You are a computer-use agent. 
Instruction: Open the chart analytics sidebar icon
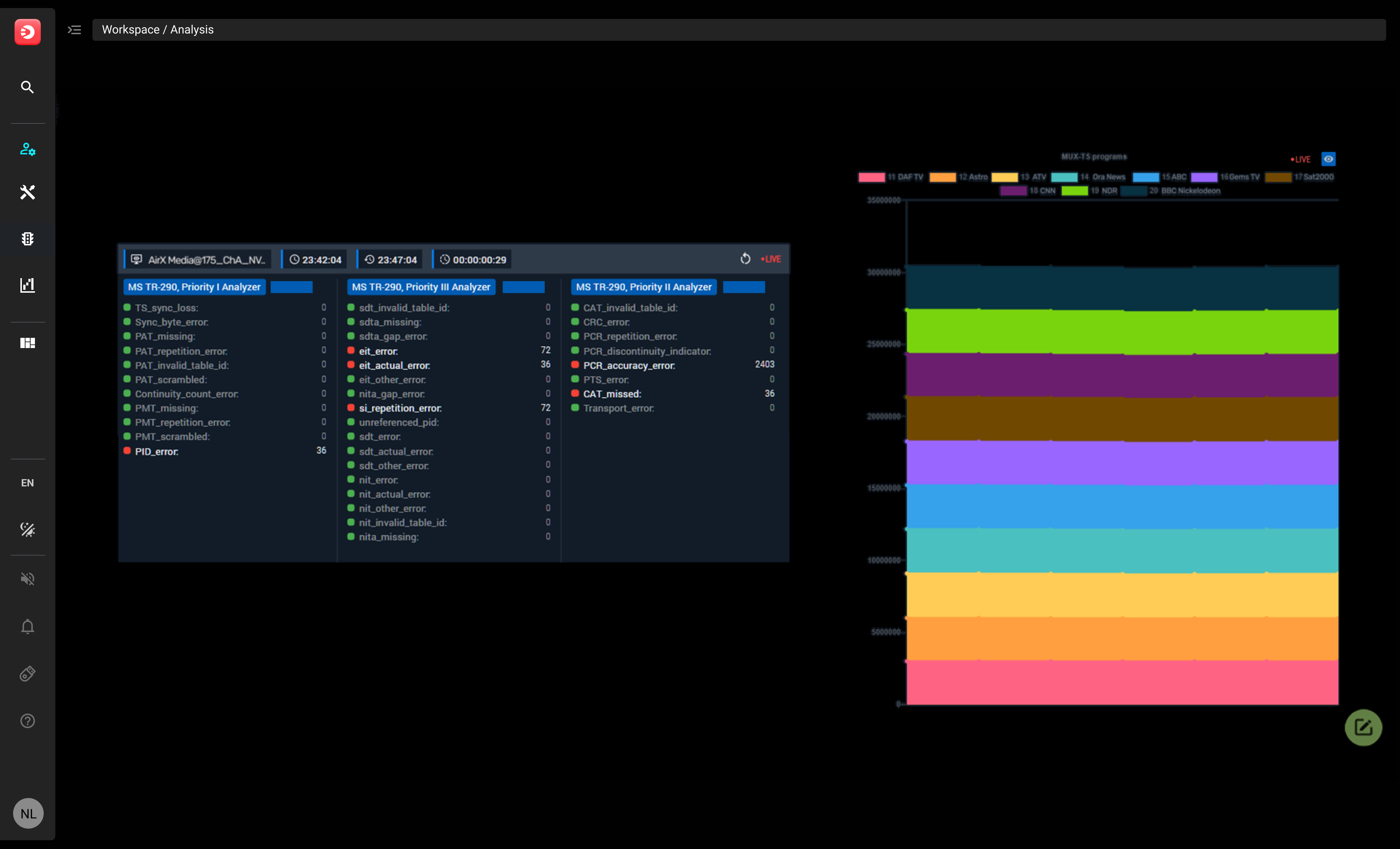point(27,285)
